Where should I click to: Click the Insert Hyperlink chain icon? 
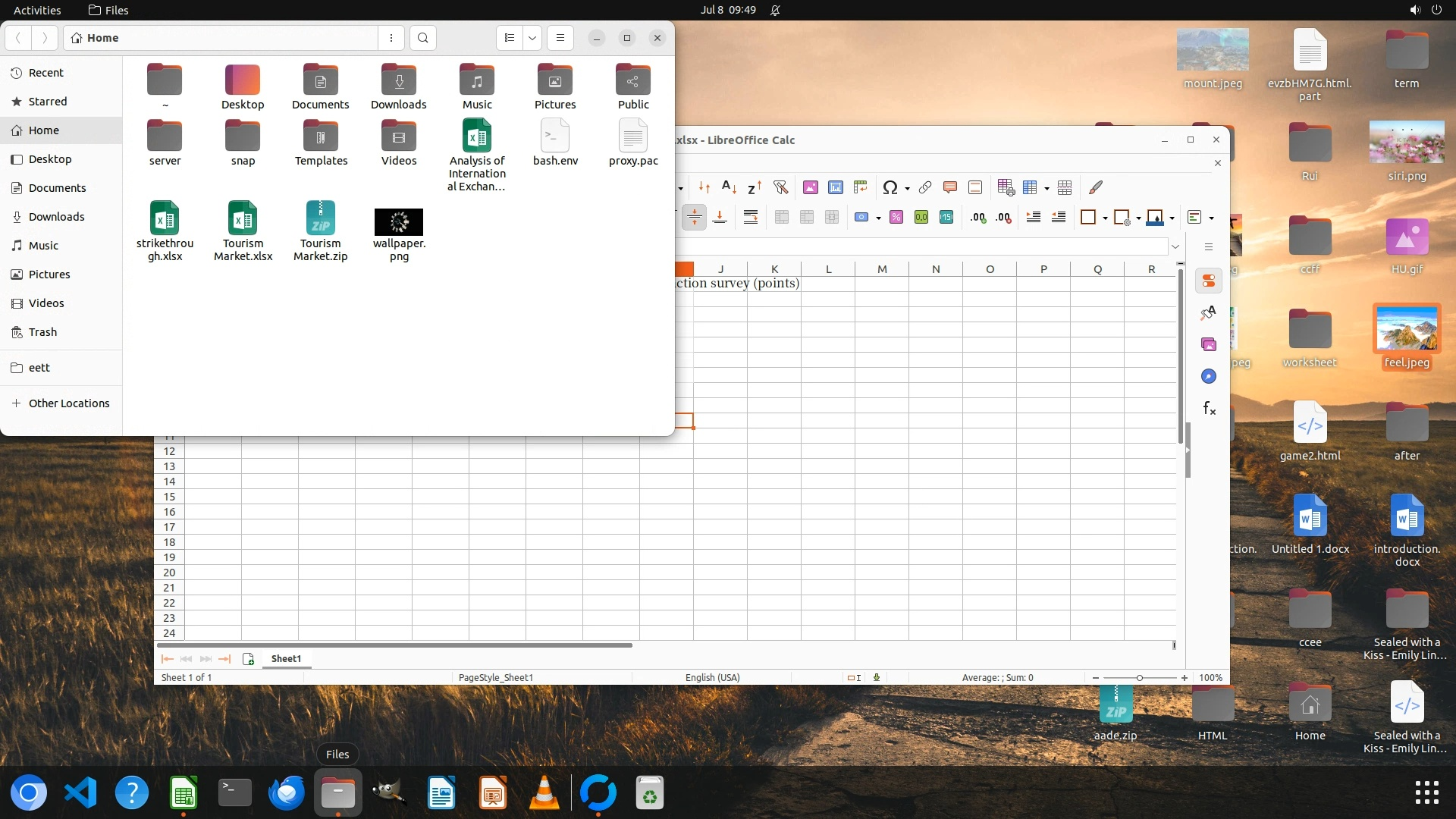point(924,187)
